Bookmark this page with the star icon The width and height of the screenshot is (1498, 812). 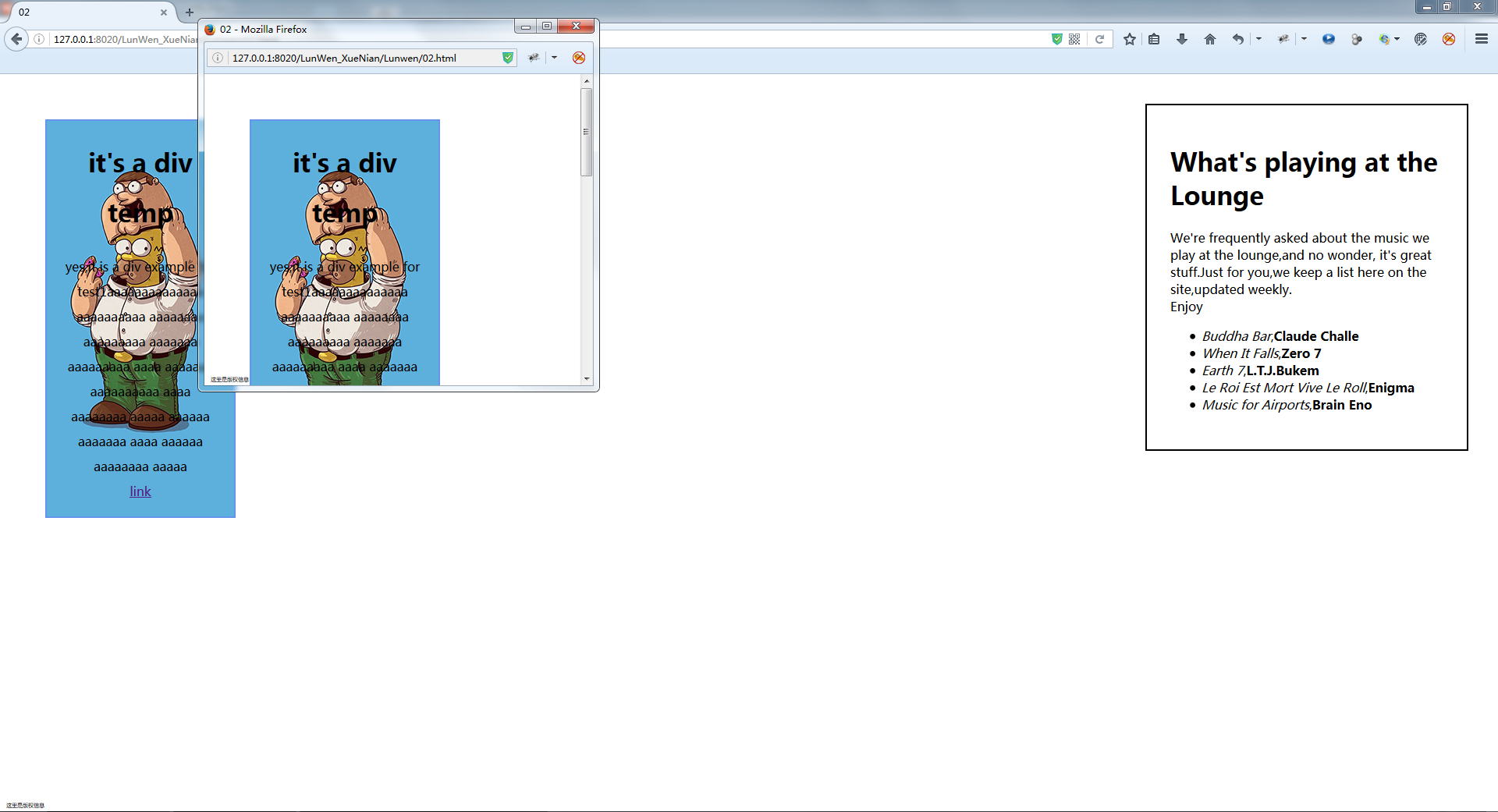pos(1129,39)
